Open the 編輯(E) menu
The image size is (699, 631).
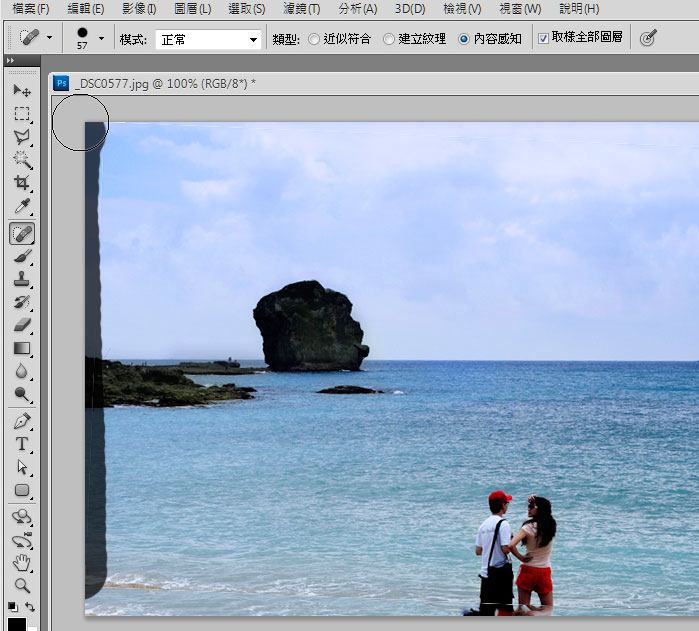[x=86, y=8]
